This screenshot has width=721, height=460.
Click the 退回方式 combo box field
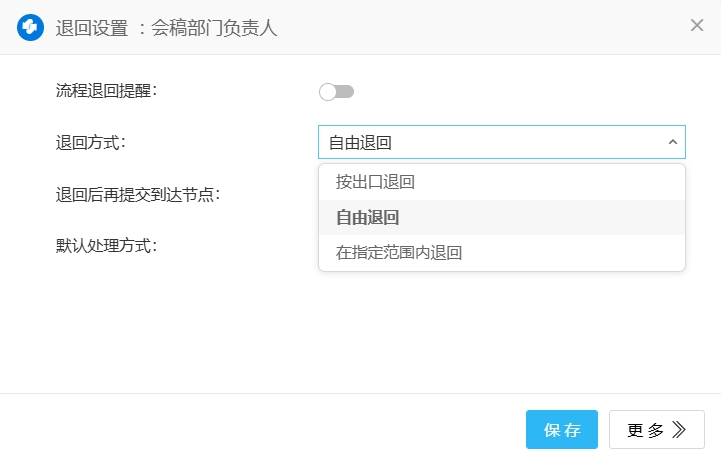490,142
